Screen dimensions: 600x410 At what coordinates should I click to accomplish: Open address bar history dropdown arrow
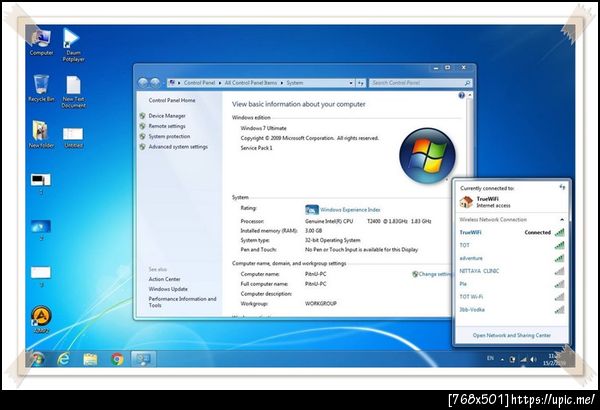coord(351,83)
